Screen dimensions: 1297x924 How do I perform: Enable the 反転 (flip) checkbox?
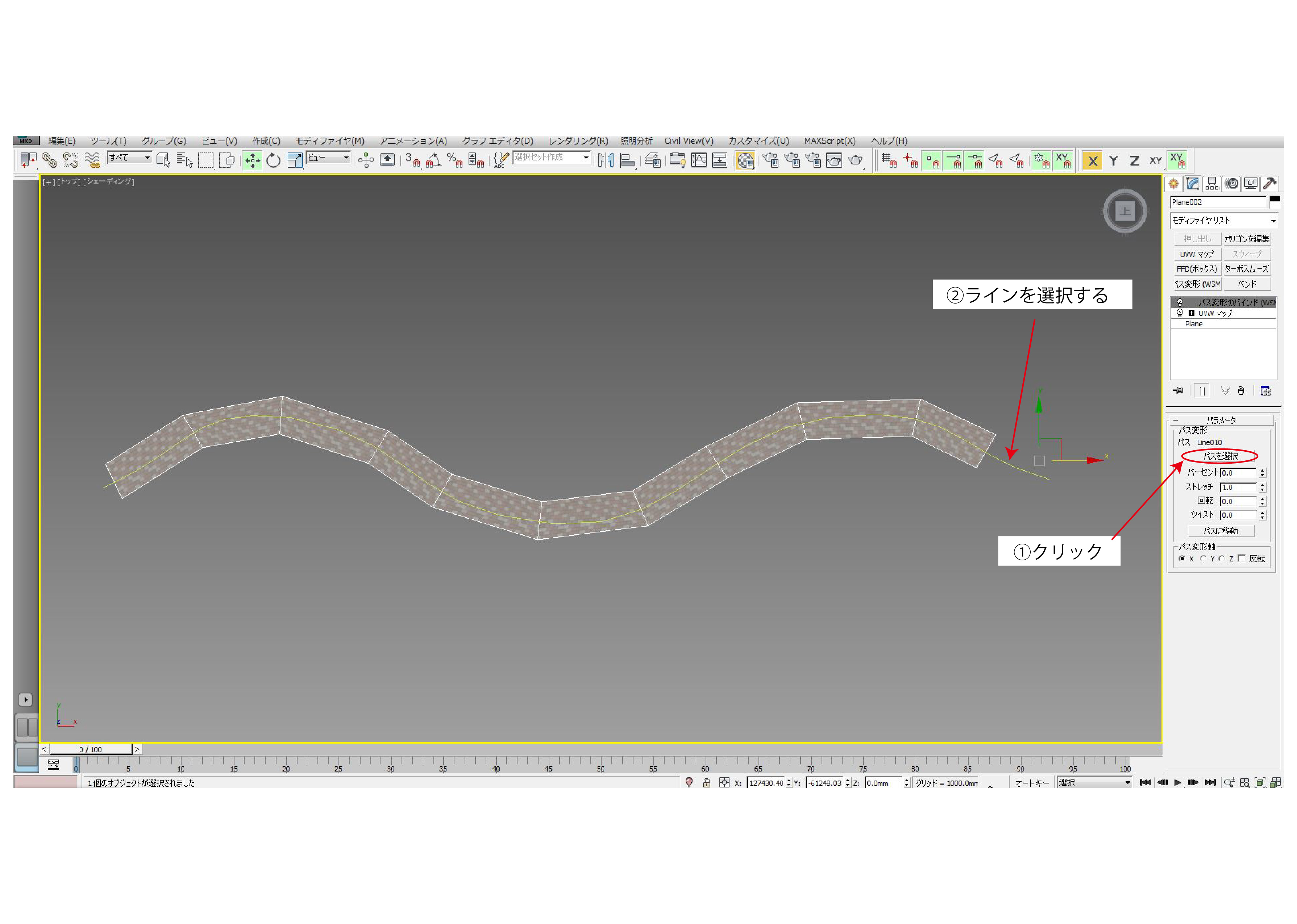click(1241, 559)
